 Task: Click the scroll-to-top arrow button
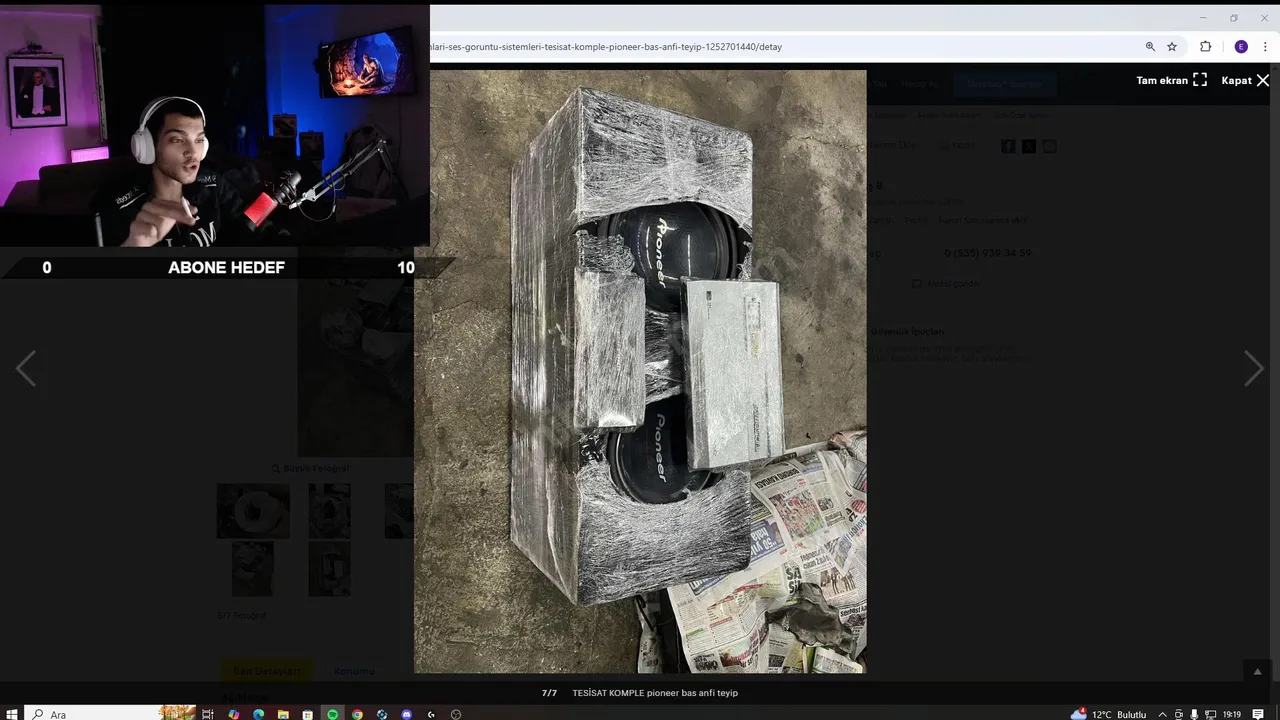point(1258,671)
